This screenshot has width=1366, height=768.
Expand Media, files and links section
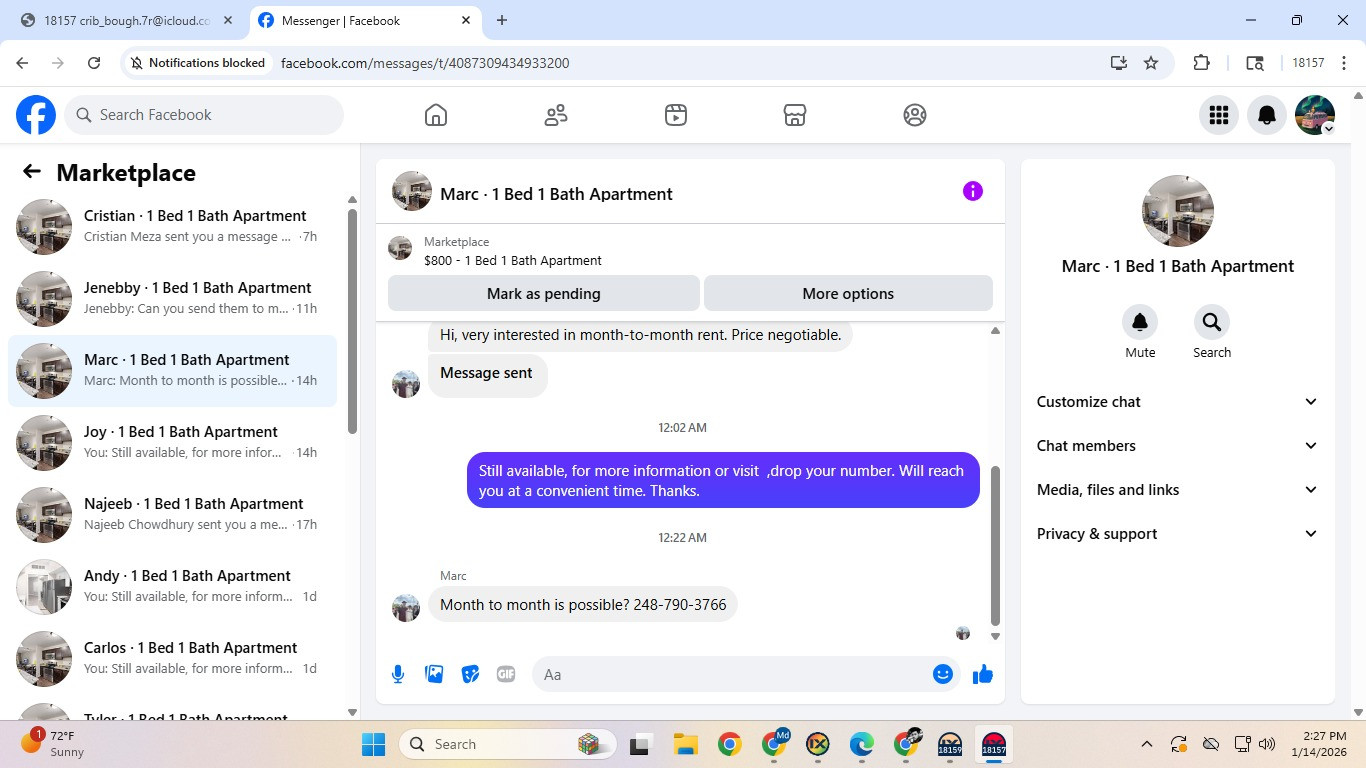1178,490
